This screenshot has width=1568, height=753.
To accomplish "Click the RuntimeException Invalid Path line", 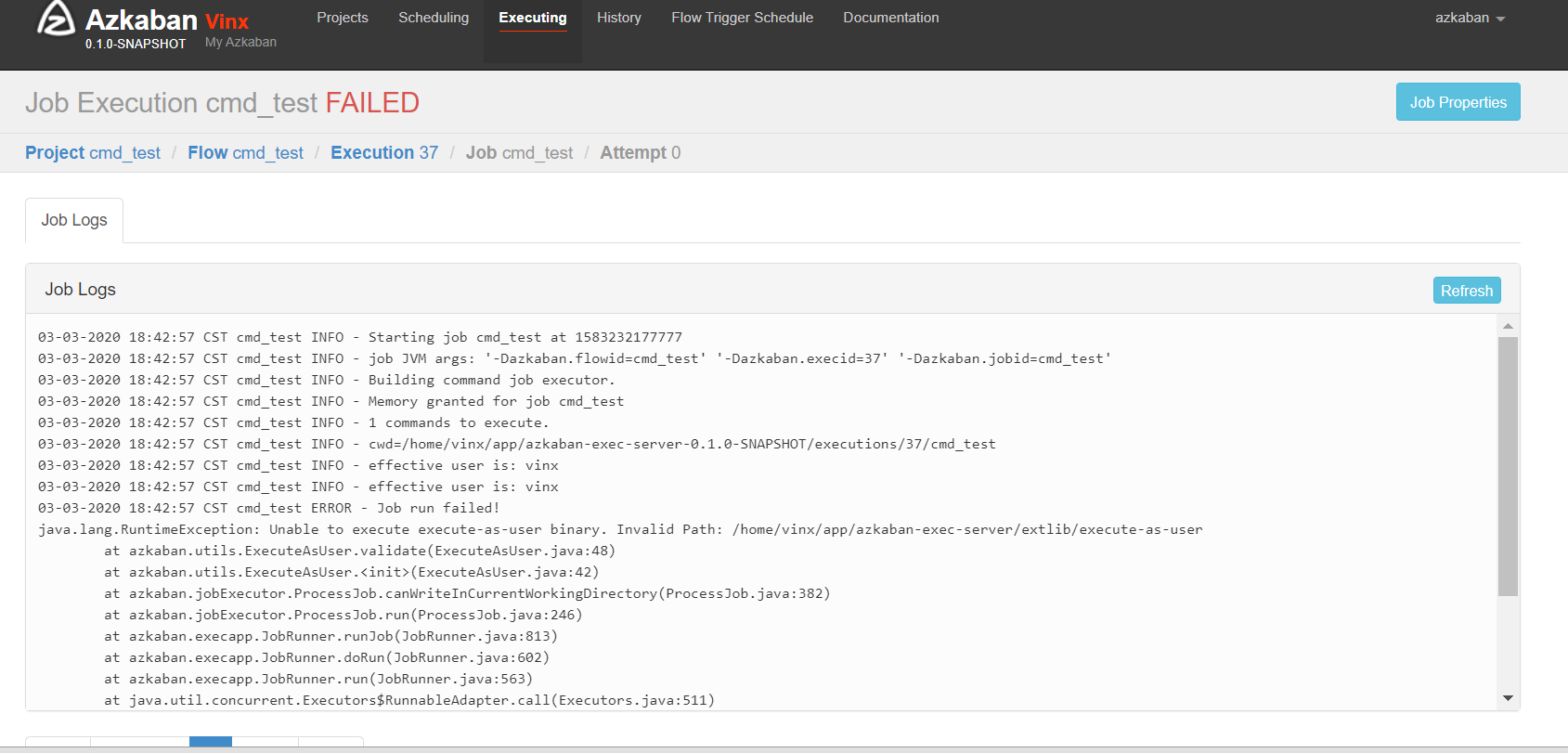I will click(x=620, y=529).
